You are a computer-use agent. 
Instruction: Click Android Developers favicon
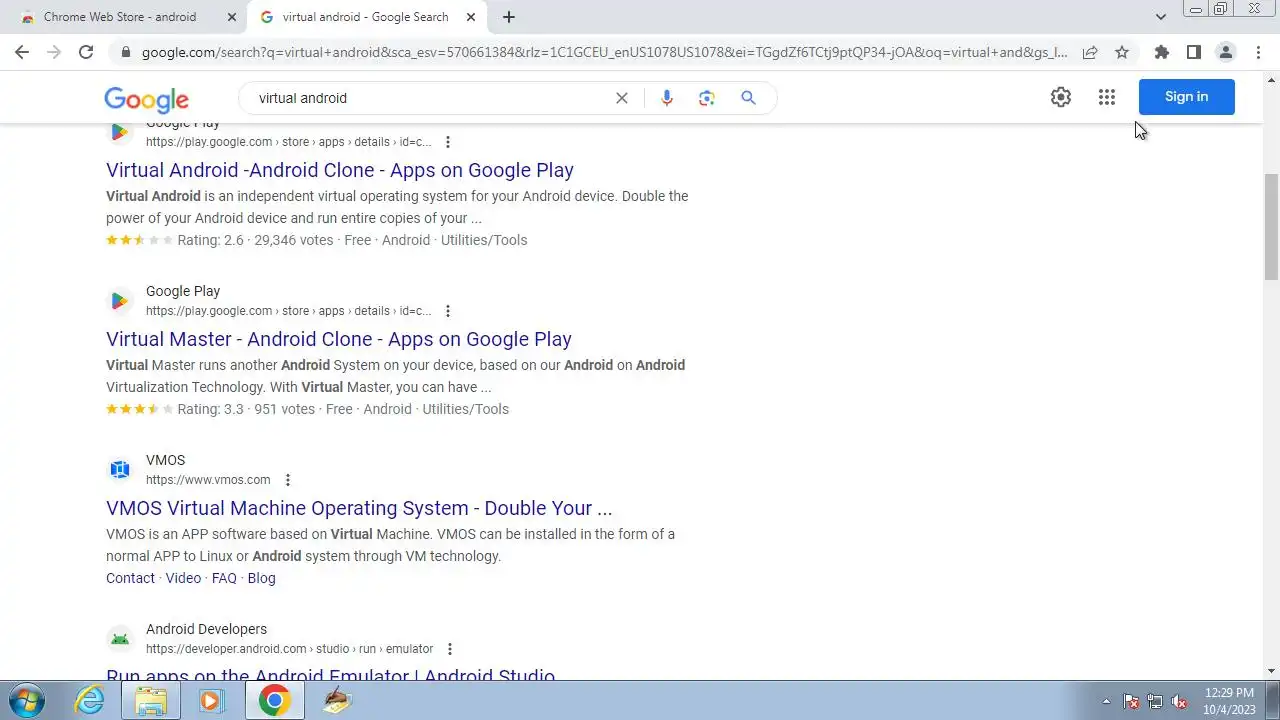[x=120, y=638]
